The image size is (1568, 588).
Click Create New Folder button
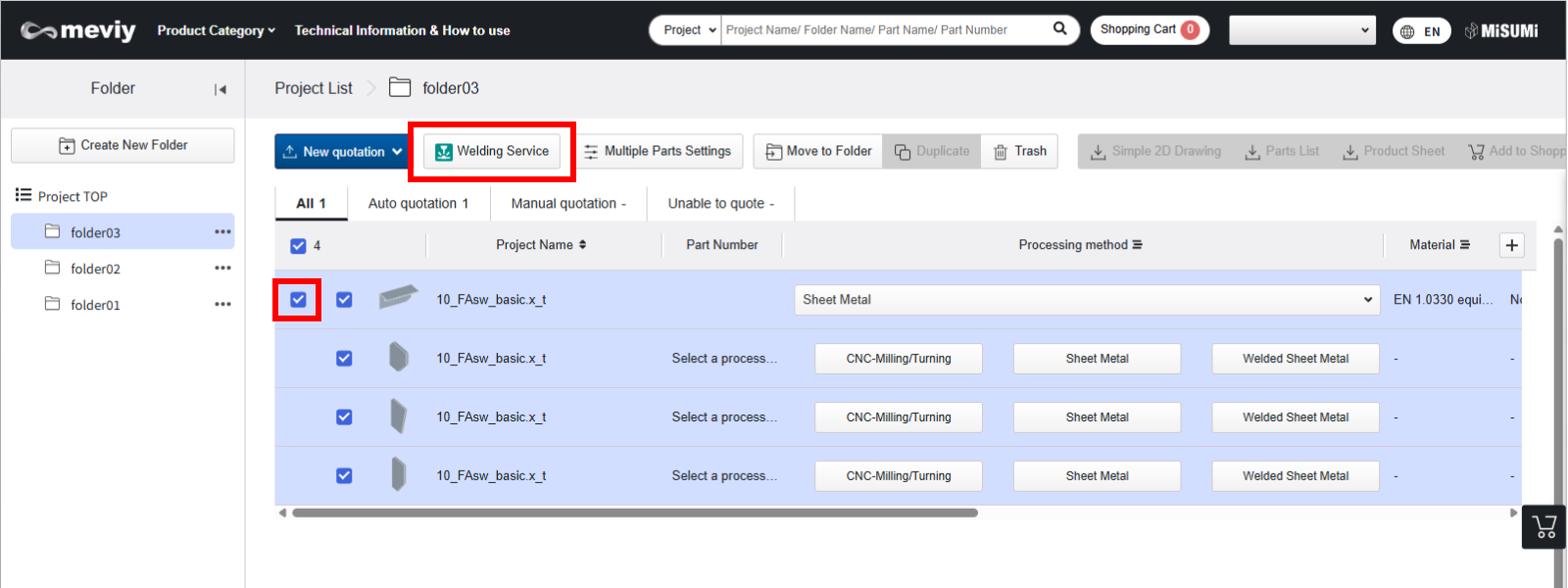[122, 145]
